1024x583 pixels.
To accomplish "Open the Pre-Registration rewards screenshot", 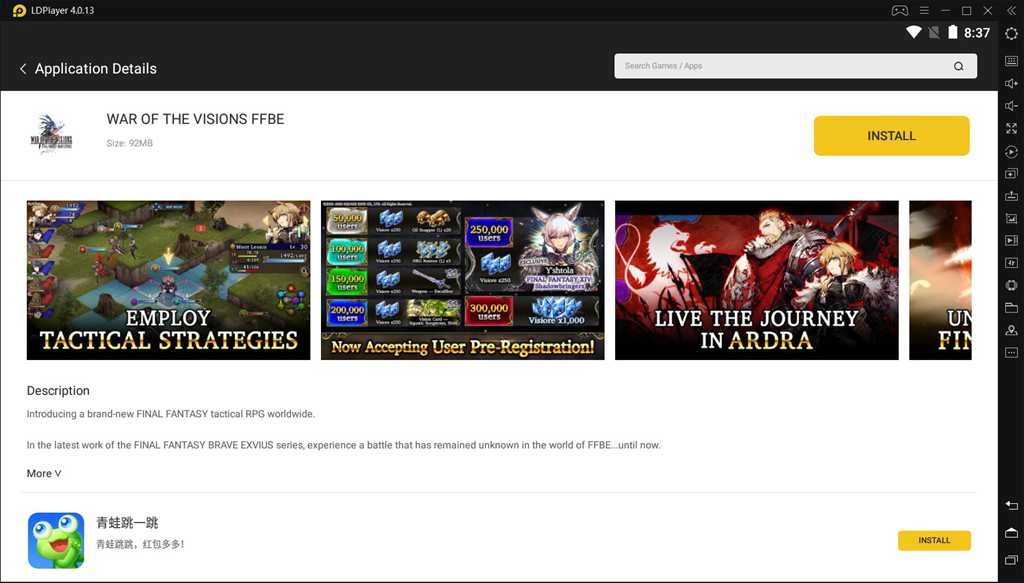I will pyautogui.click(x=462, y=280).
